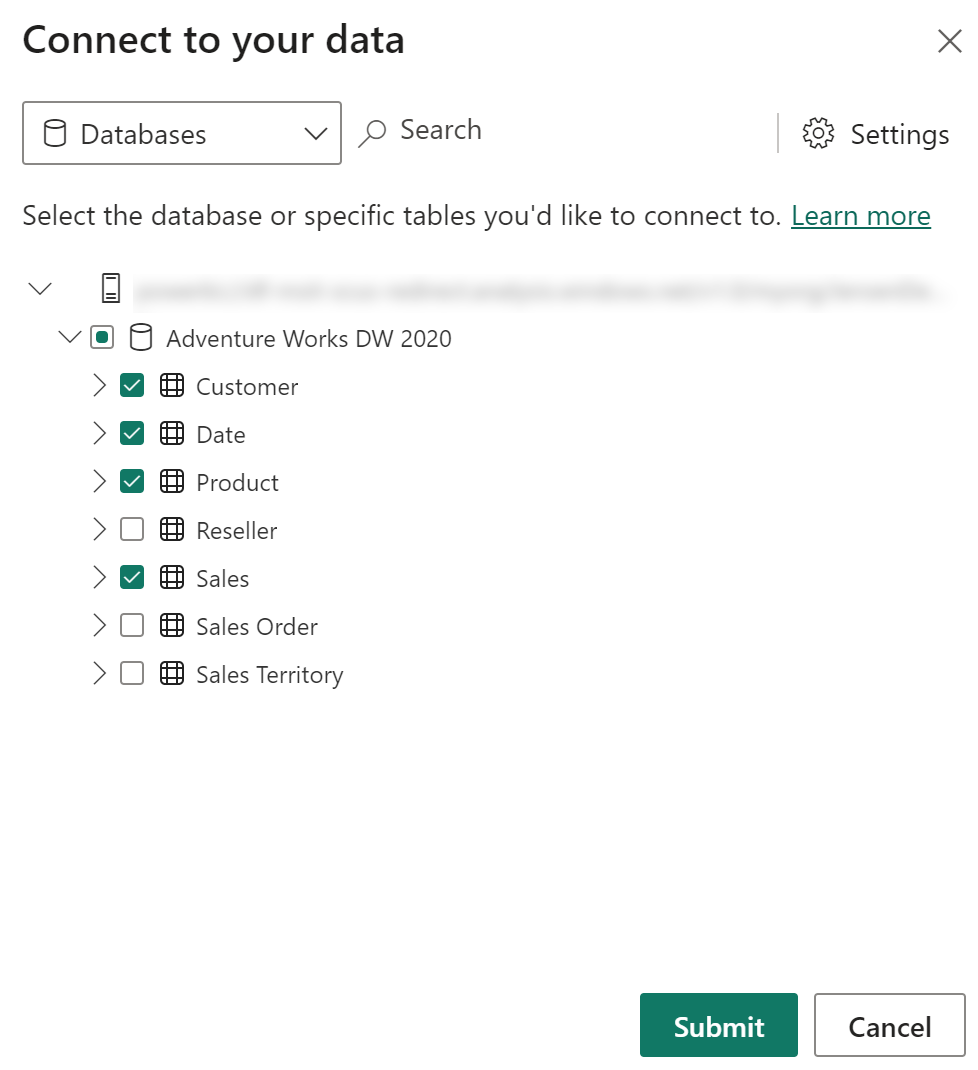This screenshot has height=1070, width=978.
Task: Click the table icon next to Sales Territory
Action: [x=172, y=674]
